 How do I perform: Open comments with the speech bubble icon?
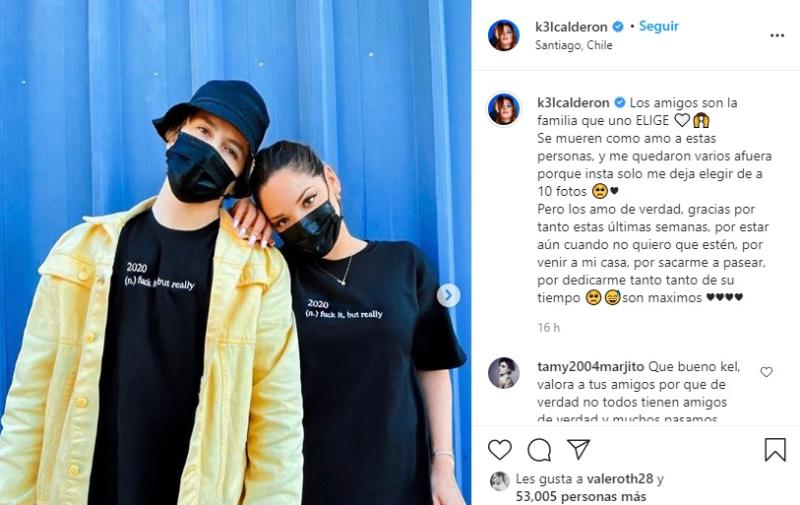click(x=539, y=450)
